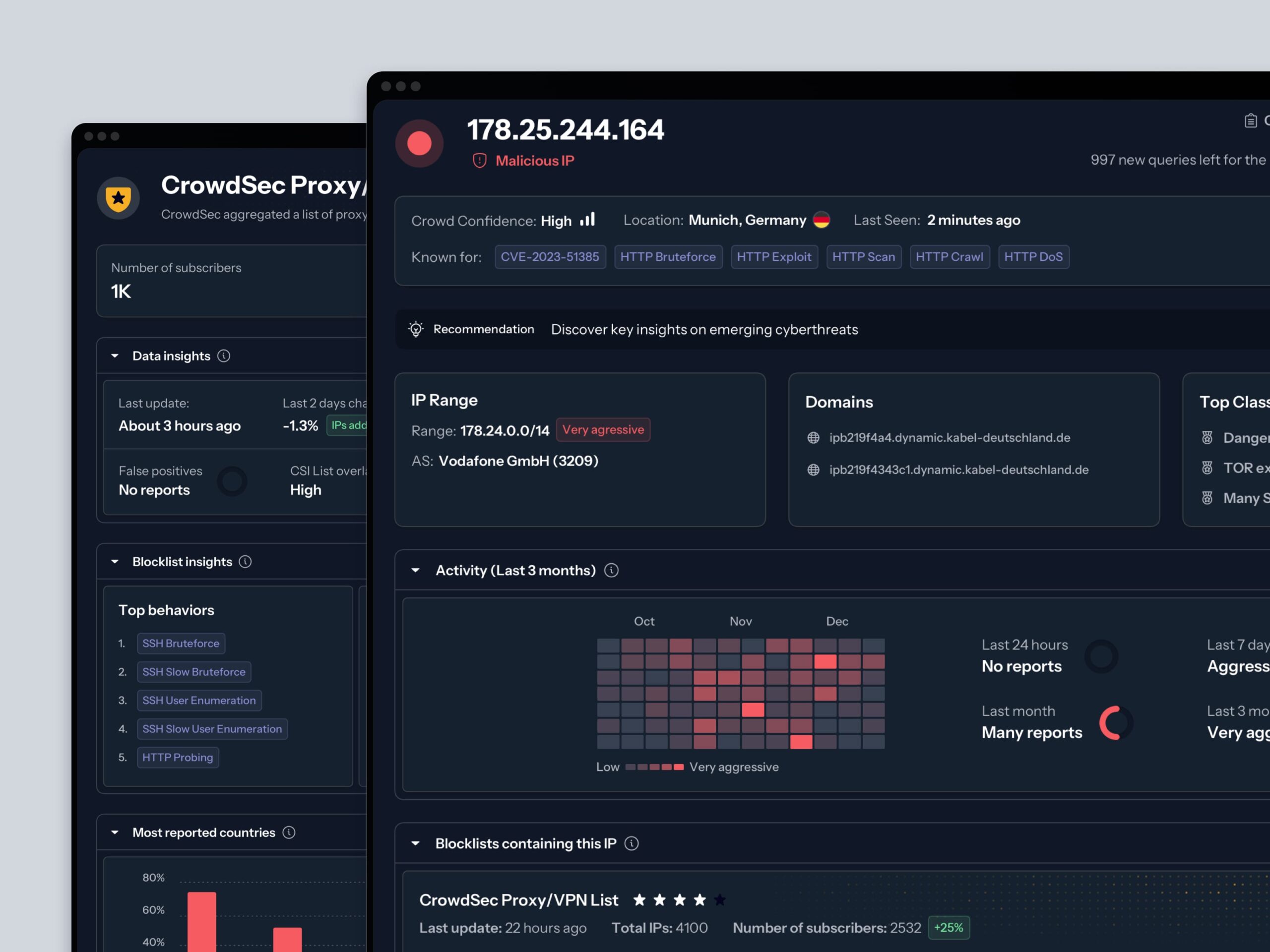Click the Munich, Germany location text

click(748, 220)
